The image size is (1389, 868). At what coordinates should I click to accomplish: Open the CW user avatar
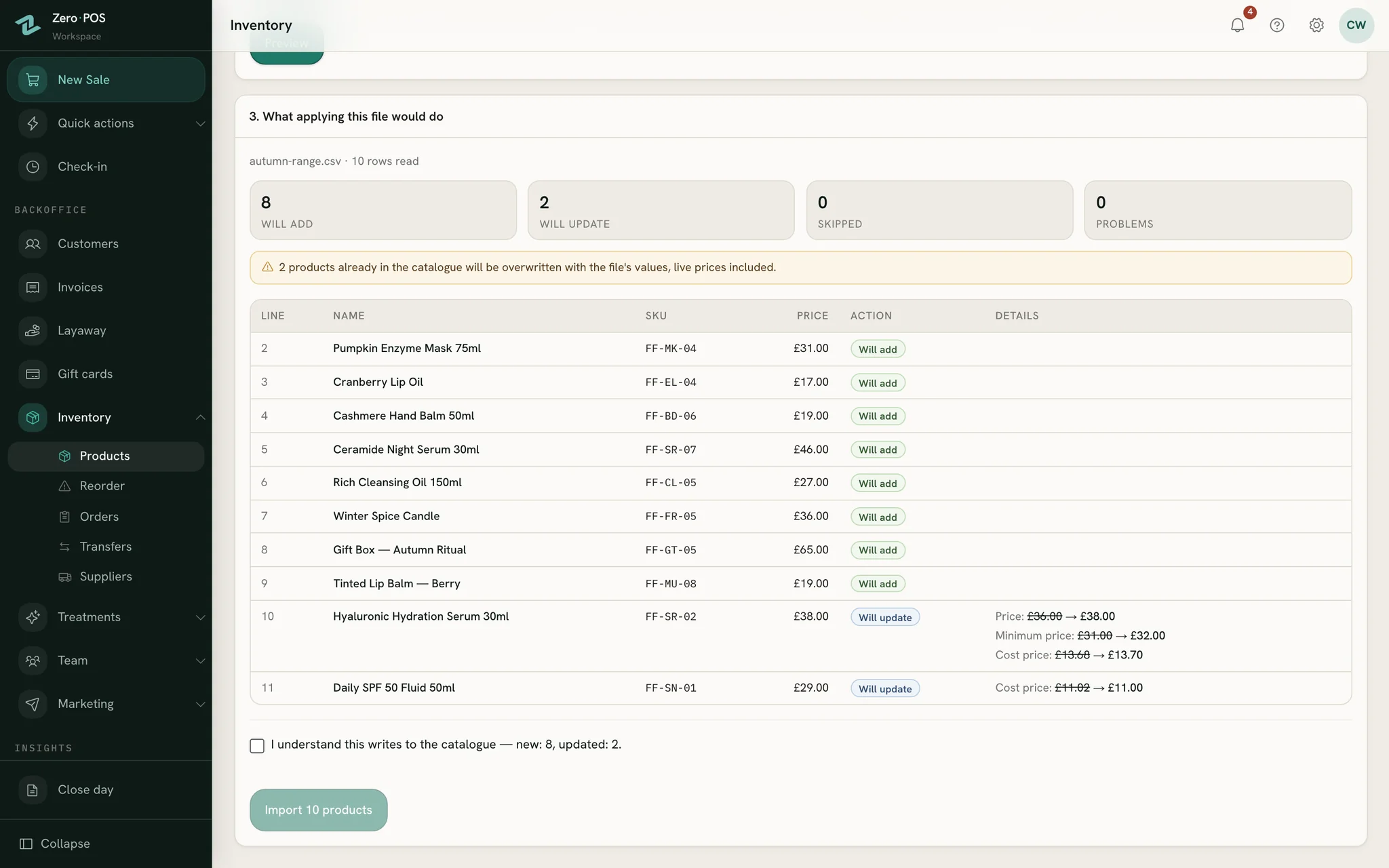coord(1356,25)
